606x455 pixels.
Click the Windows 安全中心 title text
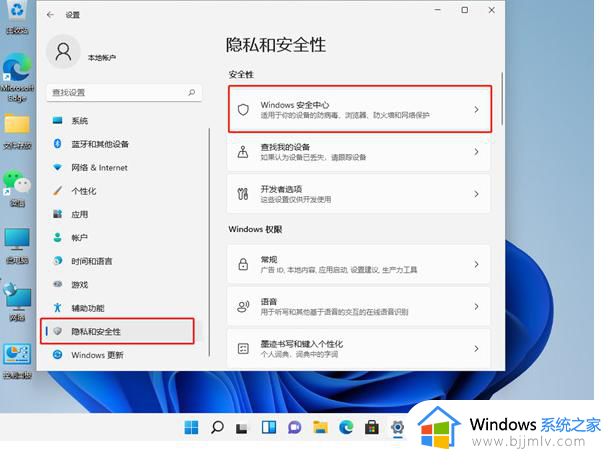tap(295, 105)
